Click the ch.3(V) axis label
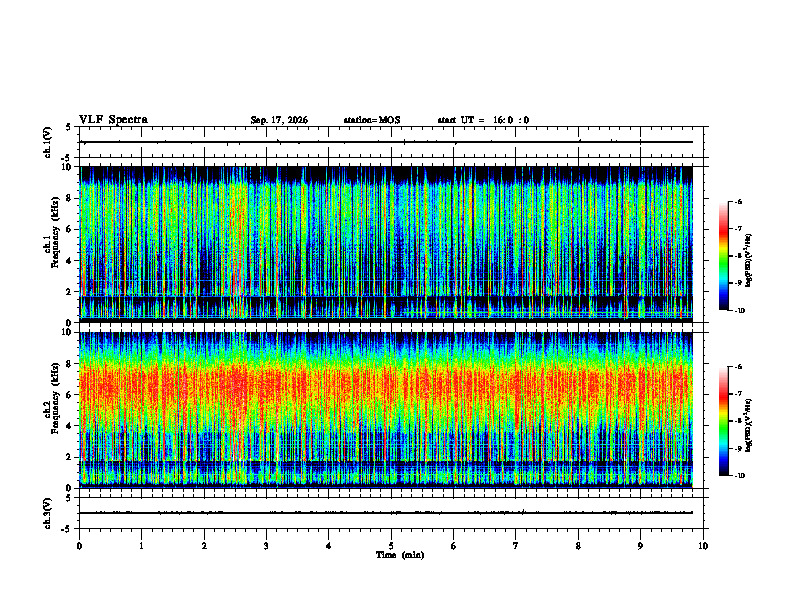 pos(48,513)
